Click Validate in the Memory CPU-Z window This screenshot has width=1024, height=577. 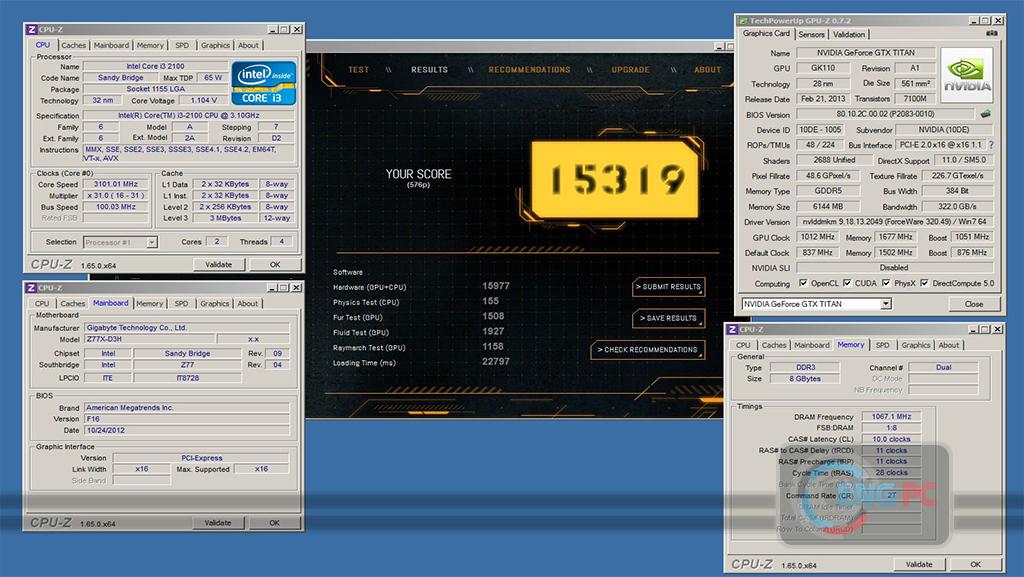(919, 565)
